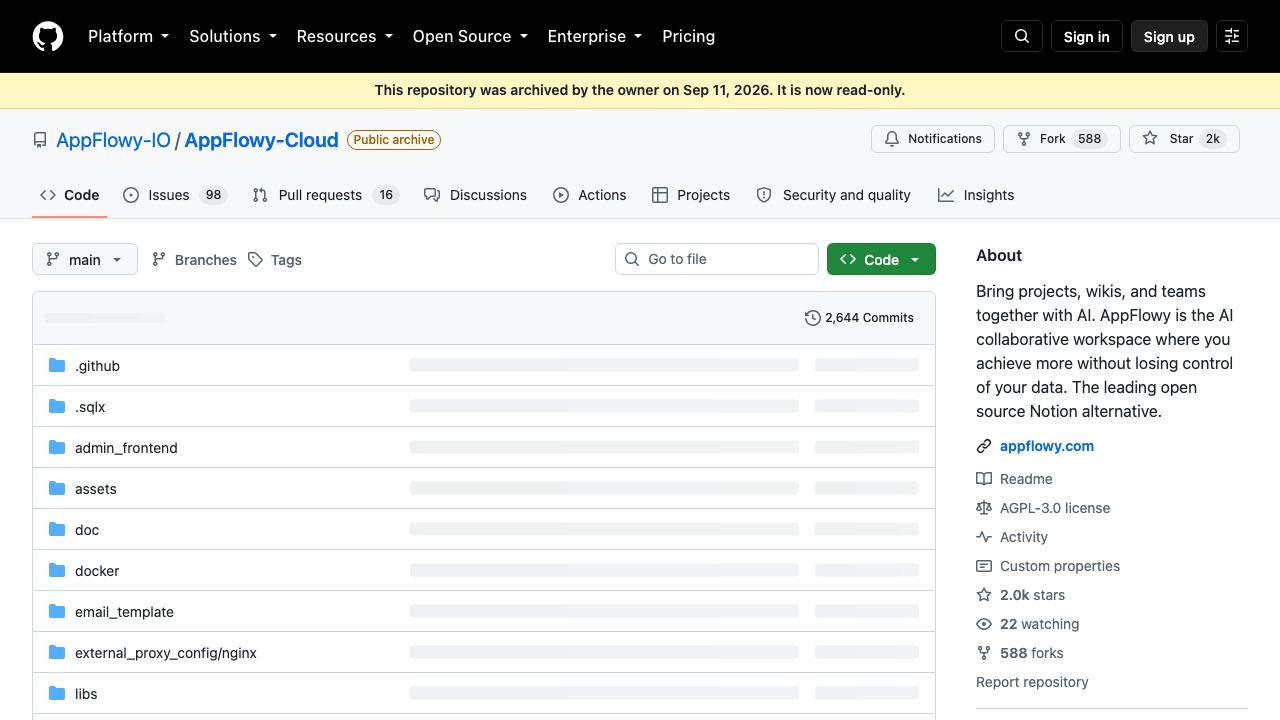This screenshot has height=720, width=1280.
Task: Click the star icon in Star button
Action: coord(1150,139)
